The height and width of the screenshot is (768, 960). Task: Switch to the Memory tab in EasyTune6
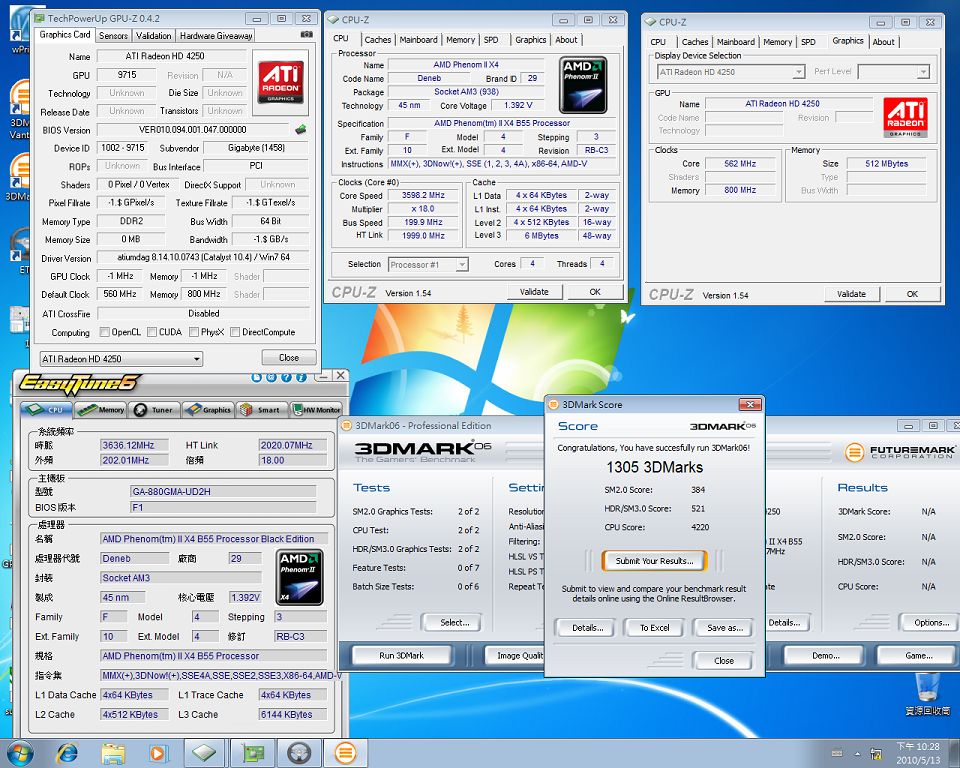[101, 410]
